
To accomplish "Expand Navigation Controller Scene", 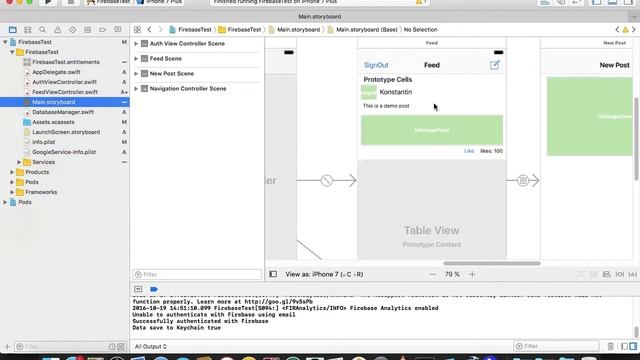I will point(136,89).
